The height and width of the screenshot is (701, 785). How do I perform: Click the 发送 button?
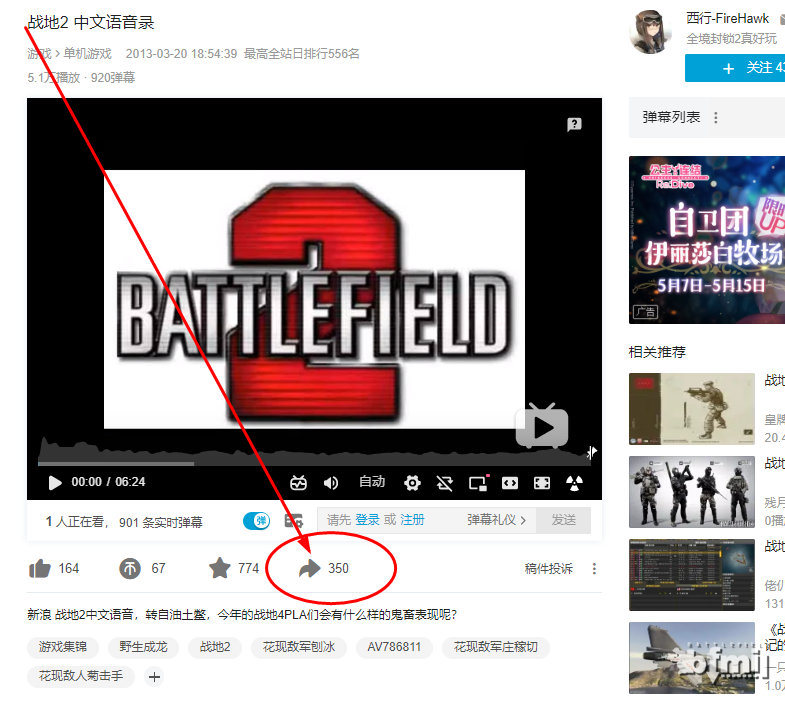[563, 520]
